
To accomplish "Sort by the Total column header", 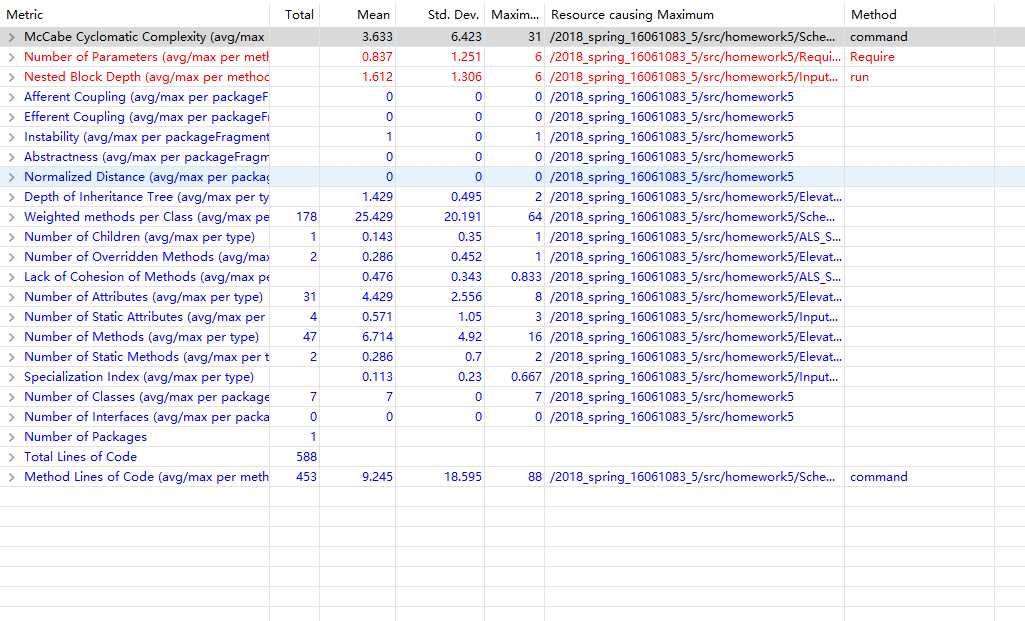I will (295, 14).
